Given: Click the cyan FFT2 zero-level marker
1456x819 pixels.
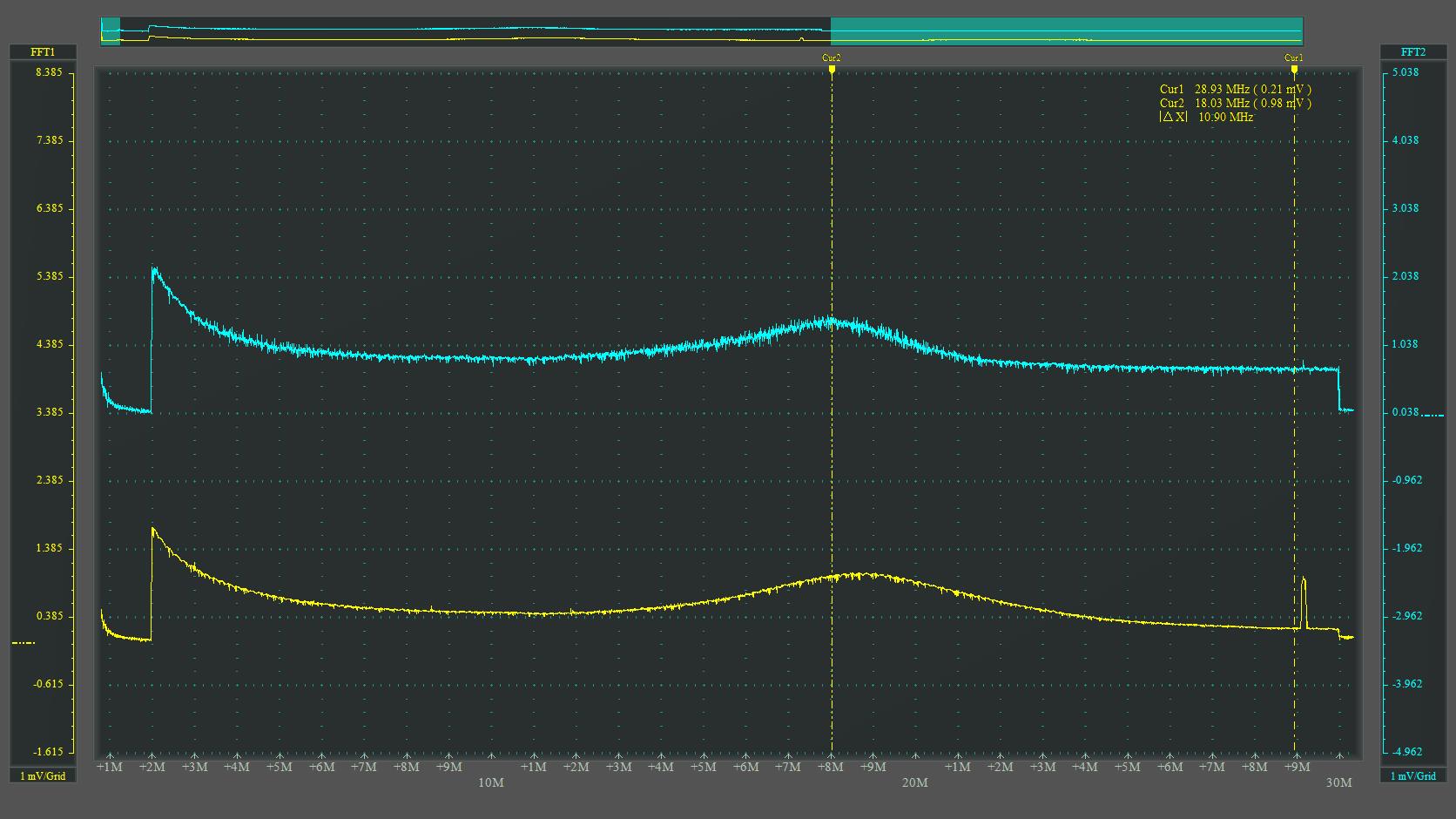Looking at the screenshot, I should pos(1432,416).
